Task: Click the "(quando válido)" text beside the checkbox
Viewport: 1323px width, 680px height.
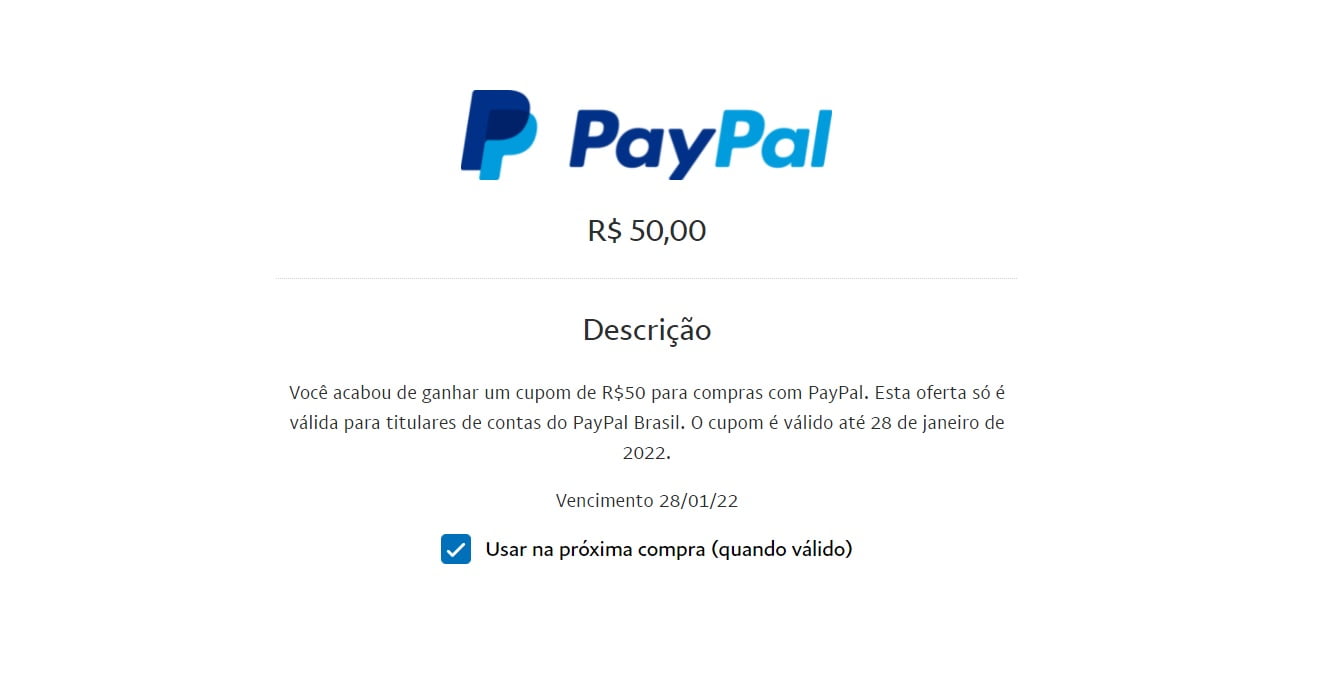Action: [782, 549]
